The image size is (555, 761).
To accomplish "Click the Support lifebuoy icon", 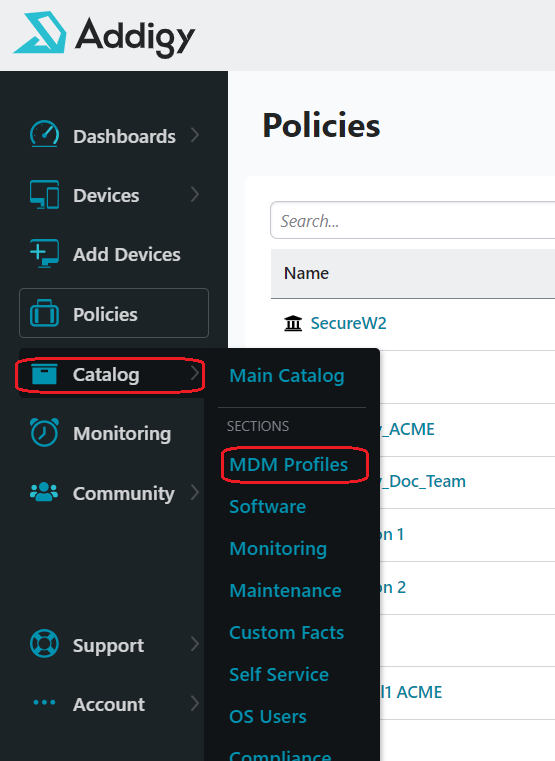I will 44,644.
